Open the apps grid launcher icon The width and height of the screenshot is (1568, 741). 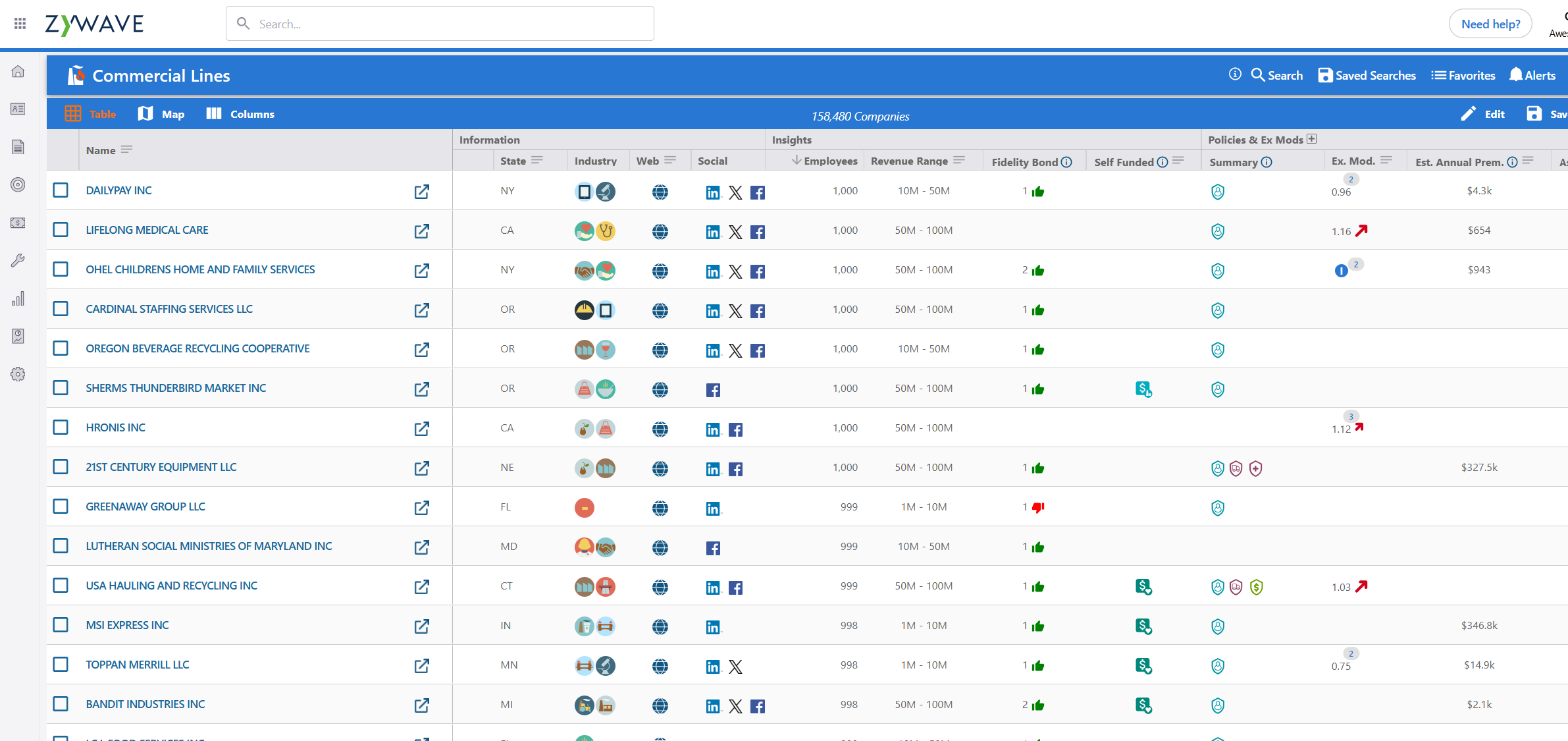20,24
